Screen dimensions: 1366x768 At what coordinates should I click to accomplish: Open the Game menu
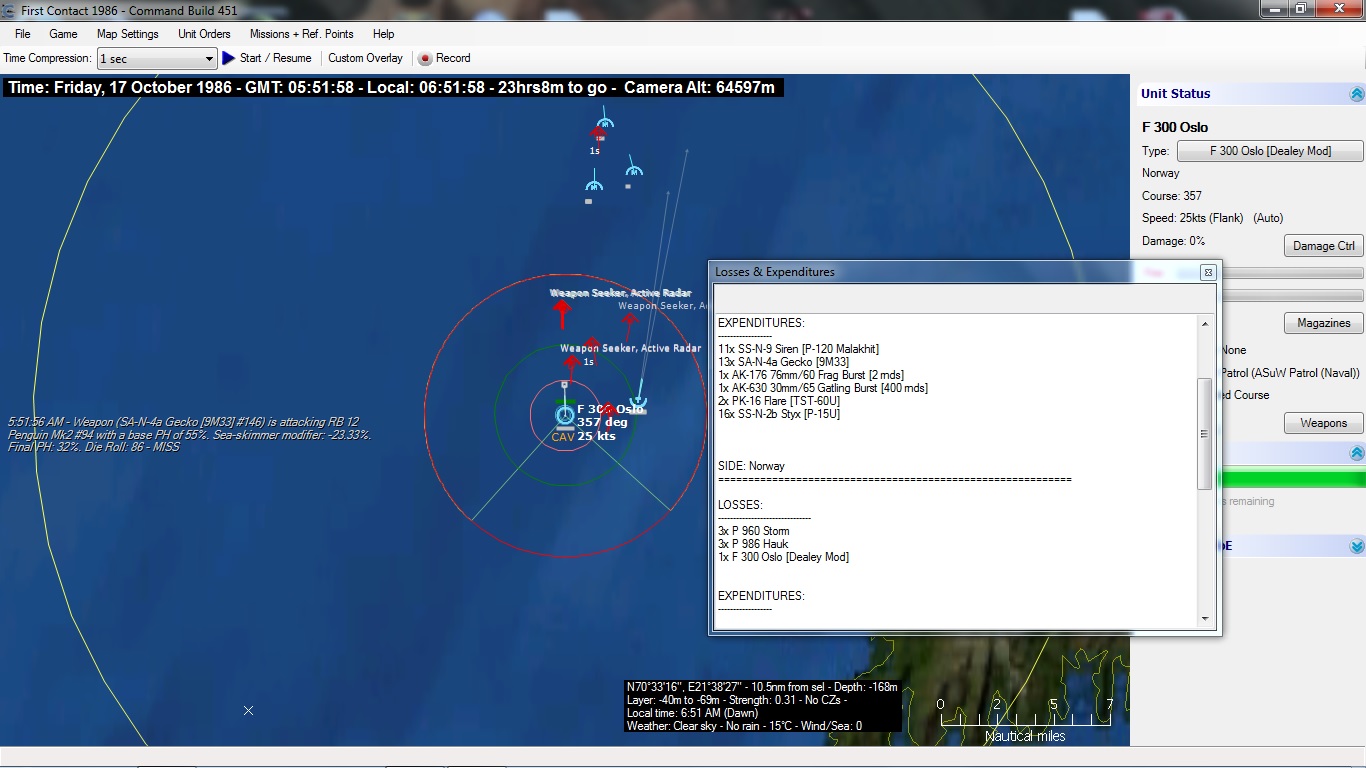pos(63,34)
